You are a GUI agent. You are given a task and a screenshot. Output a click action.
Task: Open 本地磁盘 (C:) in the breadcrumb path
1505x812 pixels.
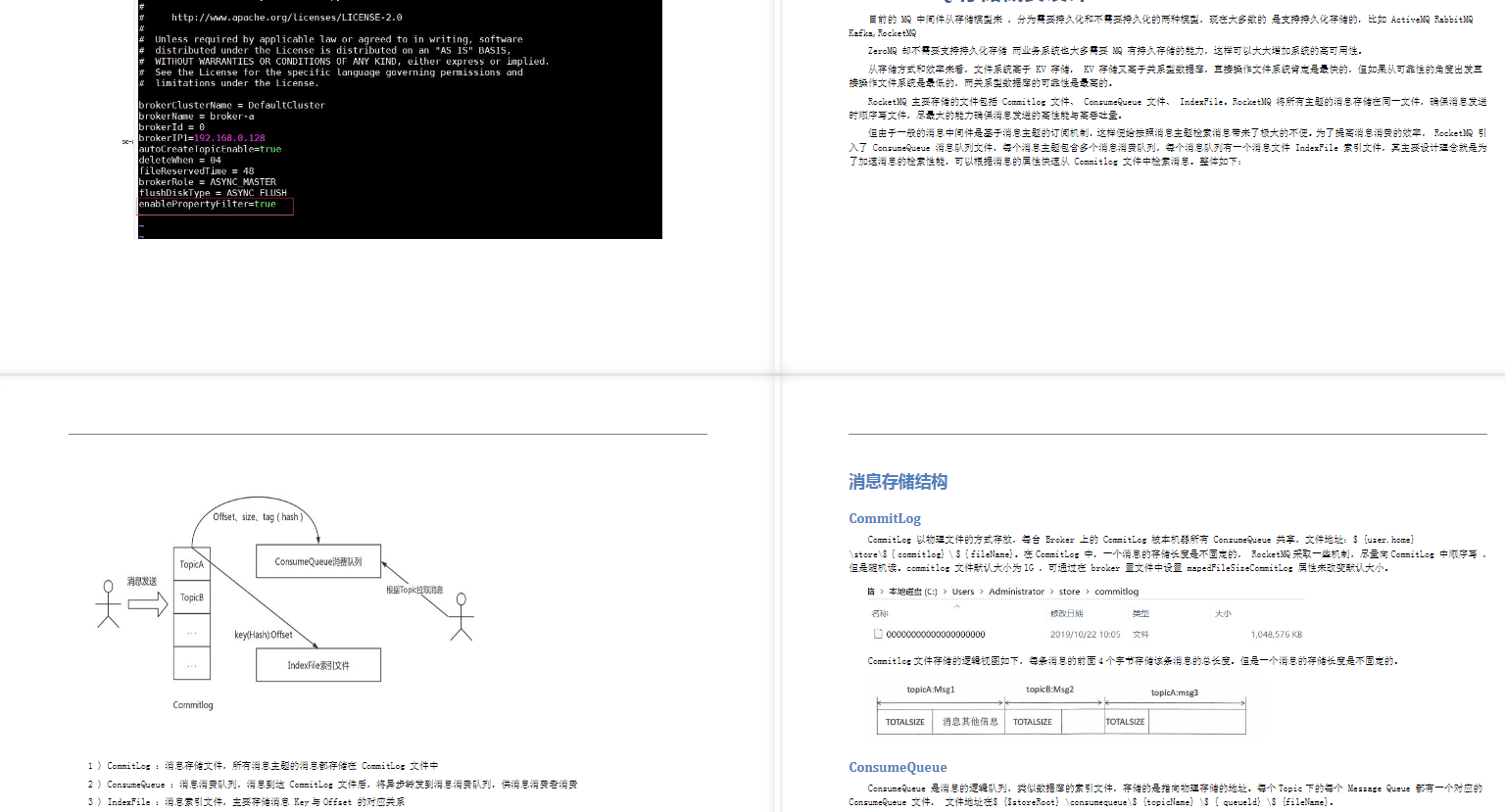click(912, 592)
